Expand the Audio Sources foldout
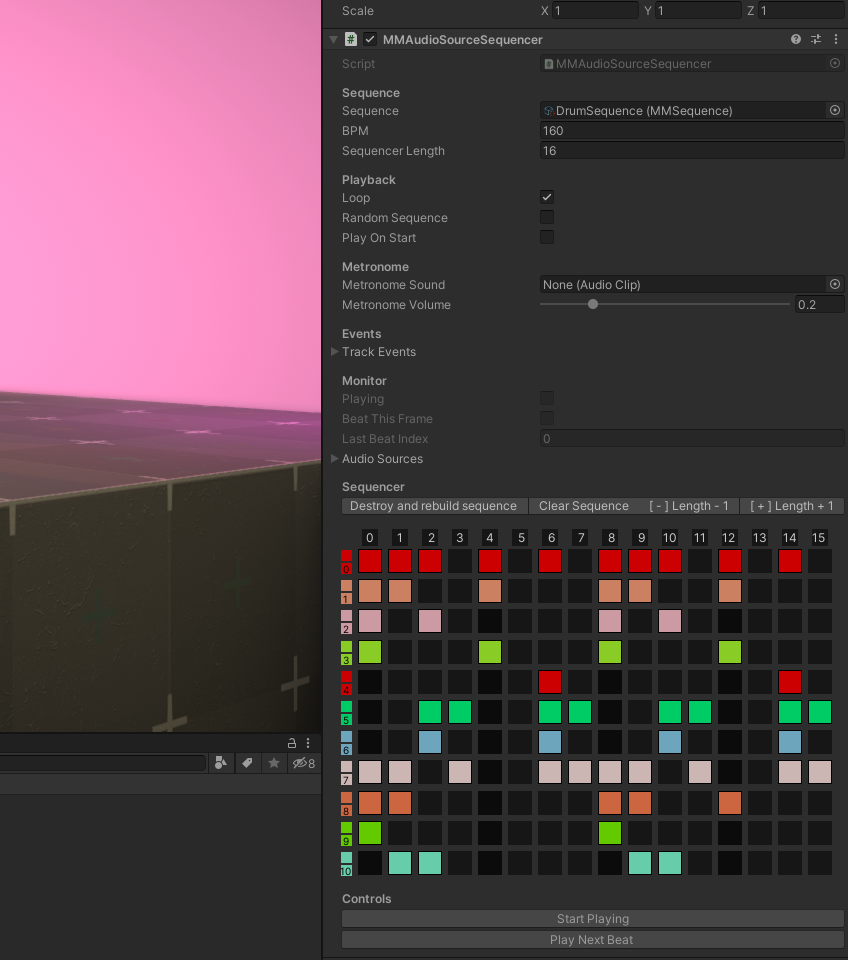848x960 pixels. [x=334, y=459]
